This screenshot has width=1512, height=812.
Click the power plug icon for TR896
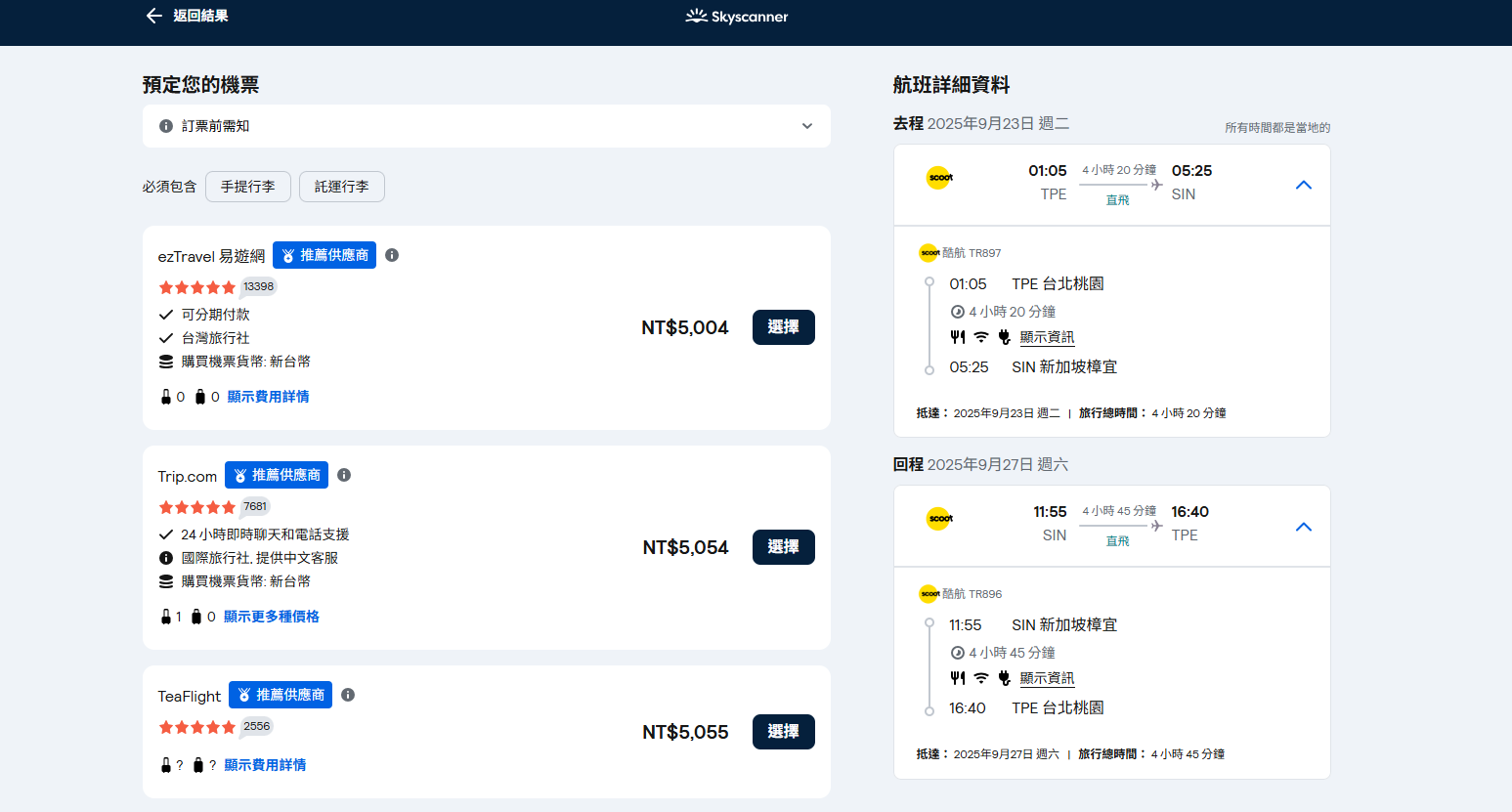click(x=1004, y=678)
